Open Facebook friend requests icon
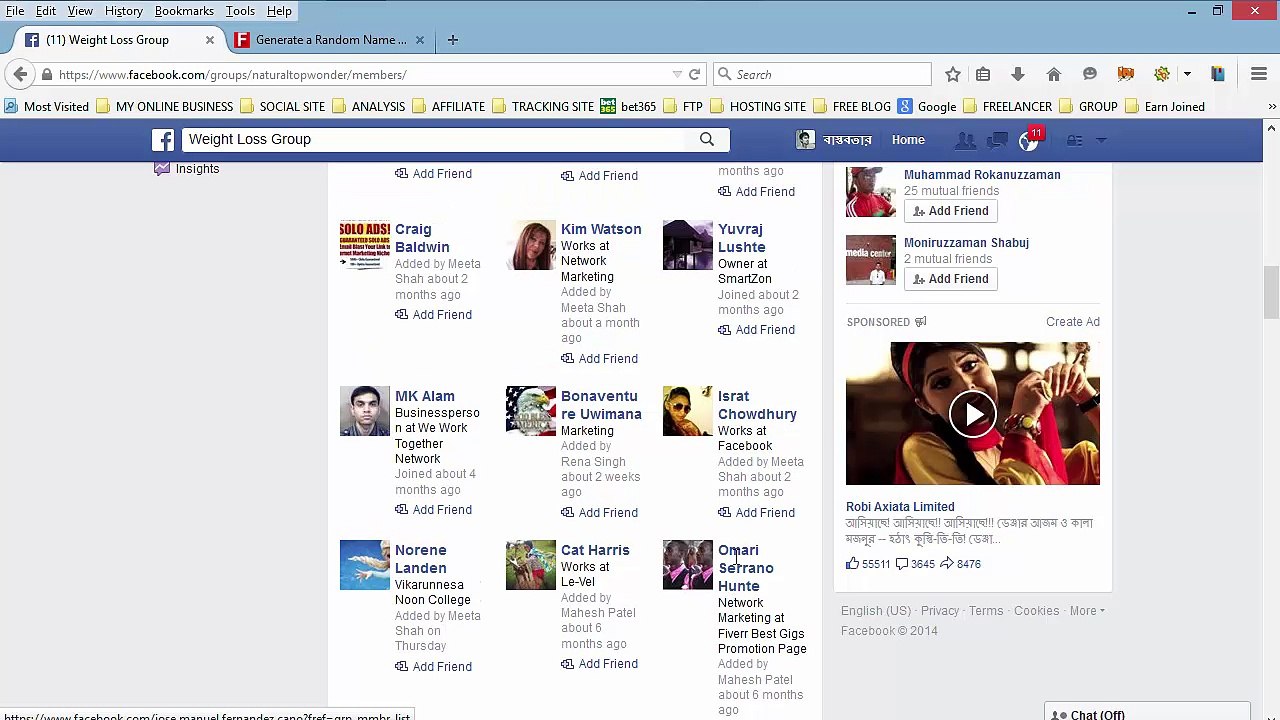1280x720 pixels. coord(965,140)
